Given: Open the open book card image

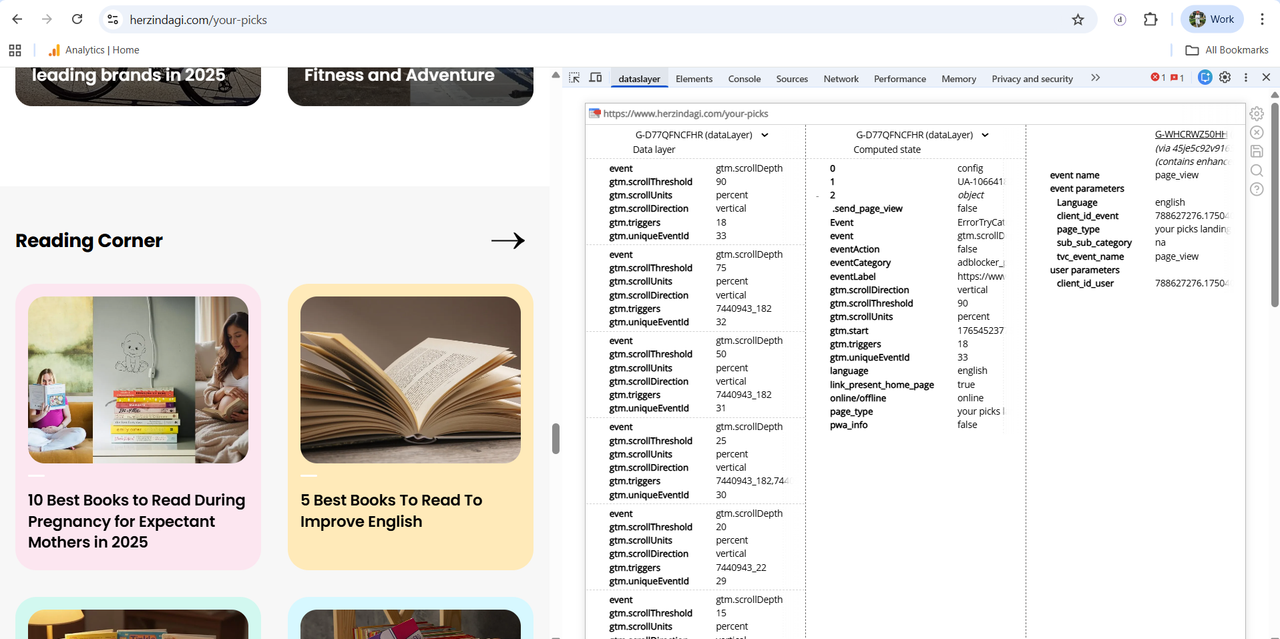Looking at the screenshot, I should pyautogui.click(x=410, y=380).
